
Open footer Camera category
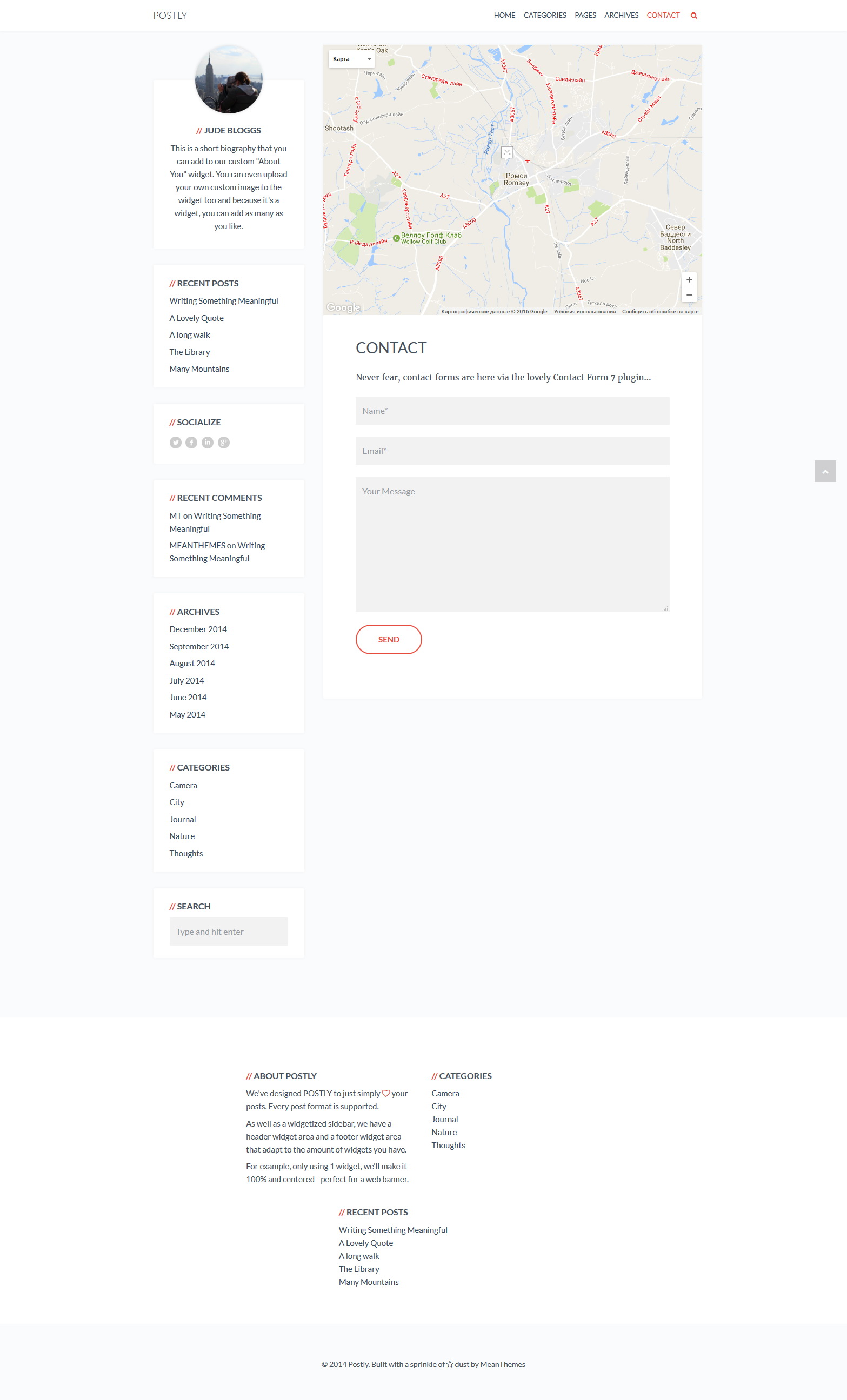(x=445, y=1094)
